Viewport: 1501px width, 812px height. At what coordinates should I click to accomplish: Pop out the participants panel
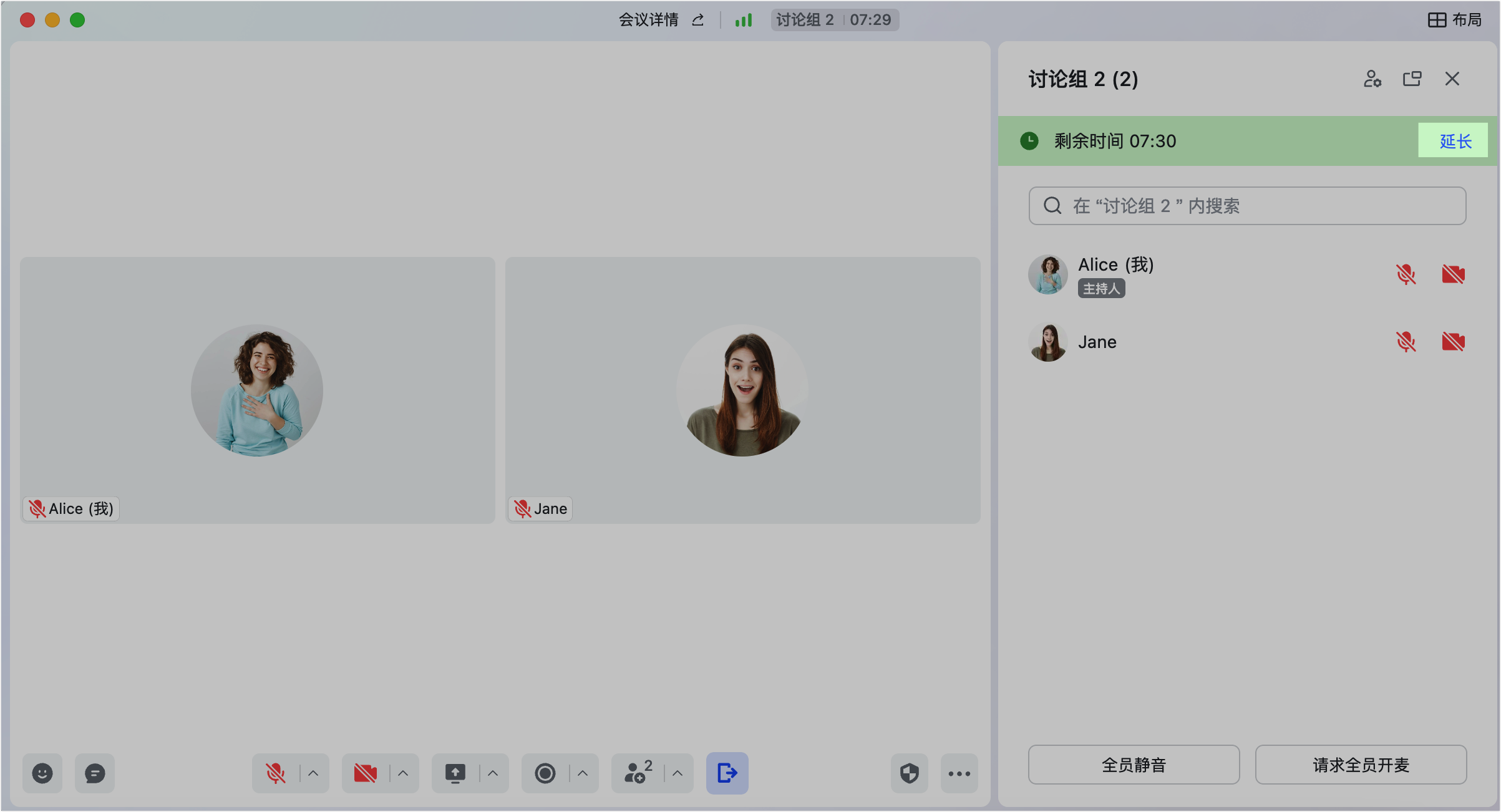[x=1412, y=79]
